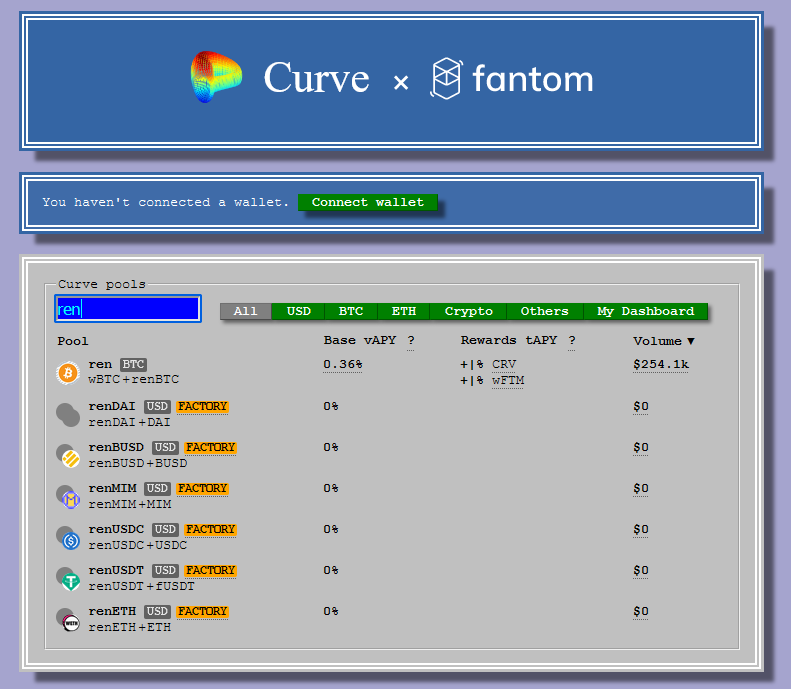Click the FACTORY tag on renUSDT row
This screenshot has width=791, height=689.
point(210,570)
